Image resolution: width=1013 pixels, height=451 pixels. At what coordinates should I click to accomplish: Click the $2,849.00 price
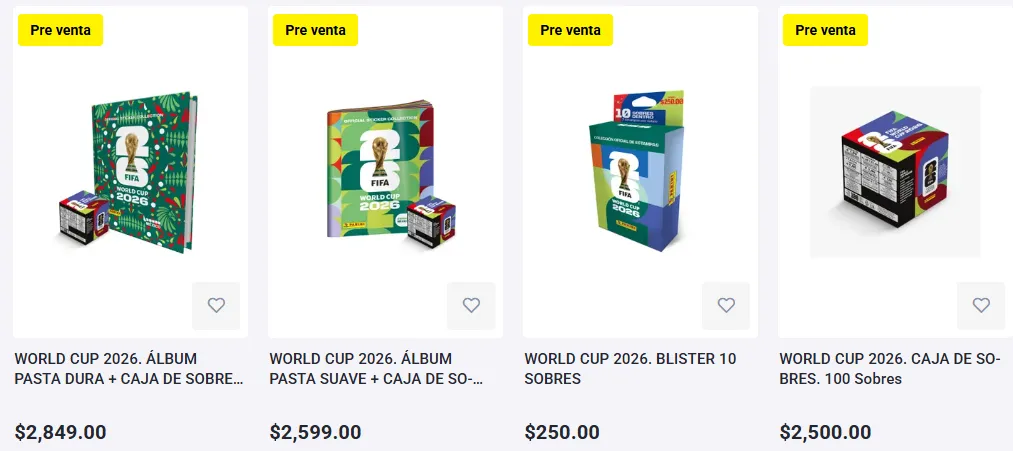(60, 433)
